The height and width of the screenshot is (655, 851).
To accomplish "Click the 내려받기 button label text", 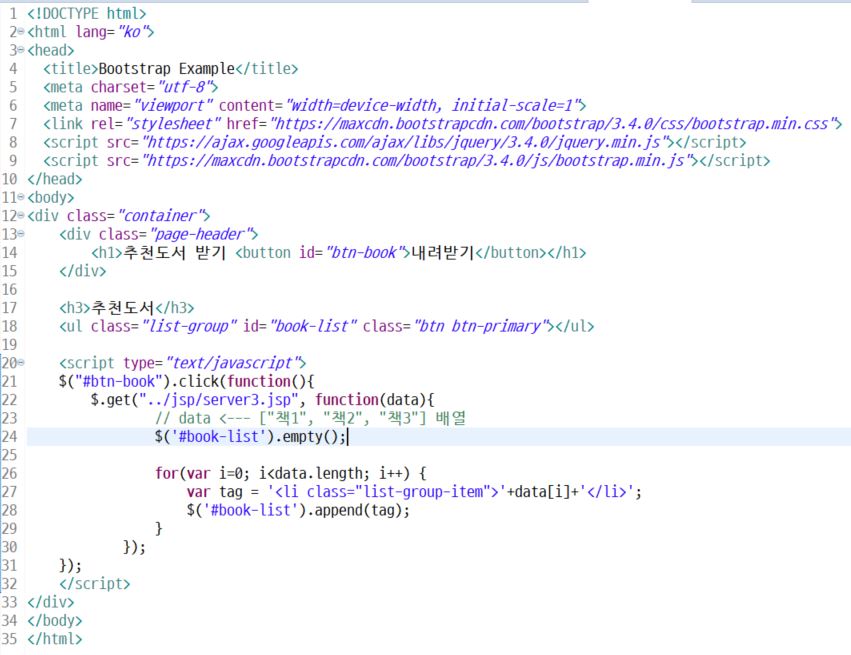I will 443,252.
